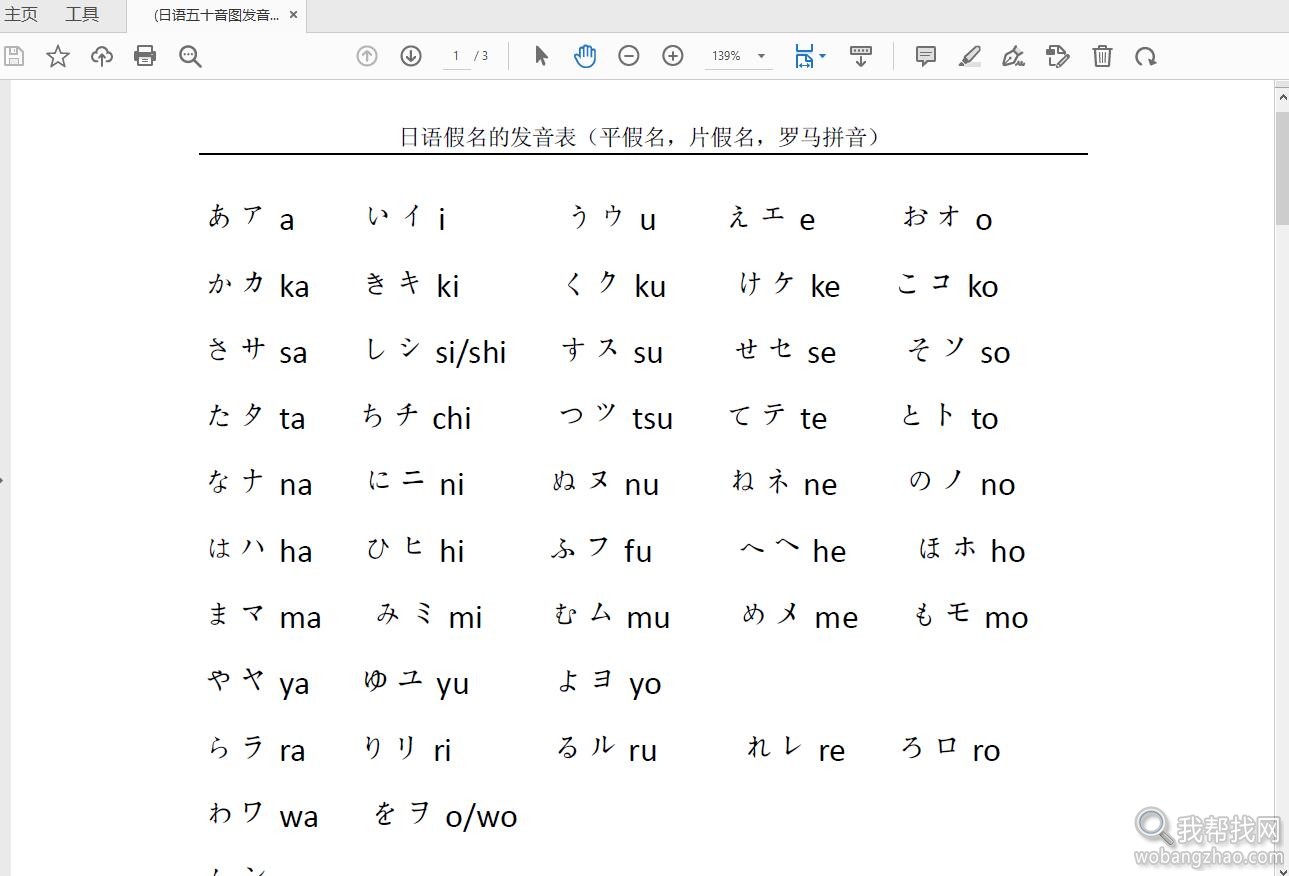The width and height of the screenshot is (1289, 876).
Task: Click the romaji text "ho"
Action: coord(1008,551)
